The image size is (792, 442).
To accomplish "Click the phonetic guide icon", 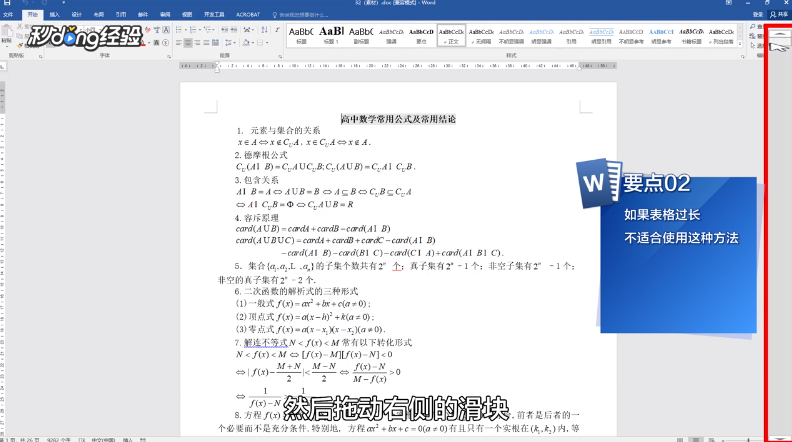I will (x=157, y=30).
